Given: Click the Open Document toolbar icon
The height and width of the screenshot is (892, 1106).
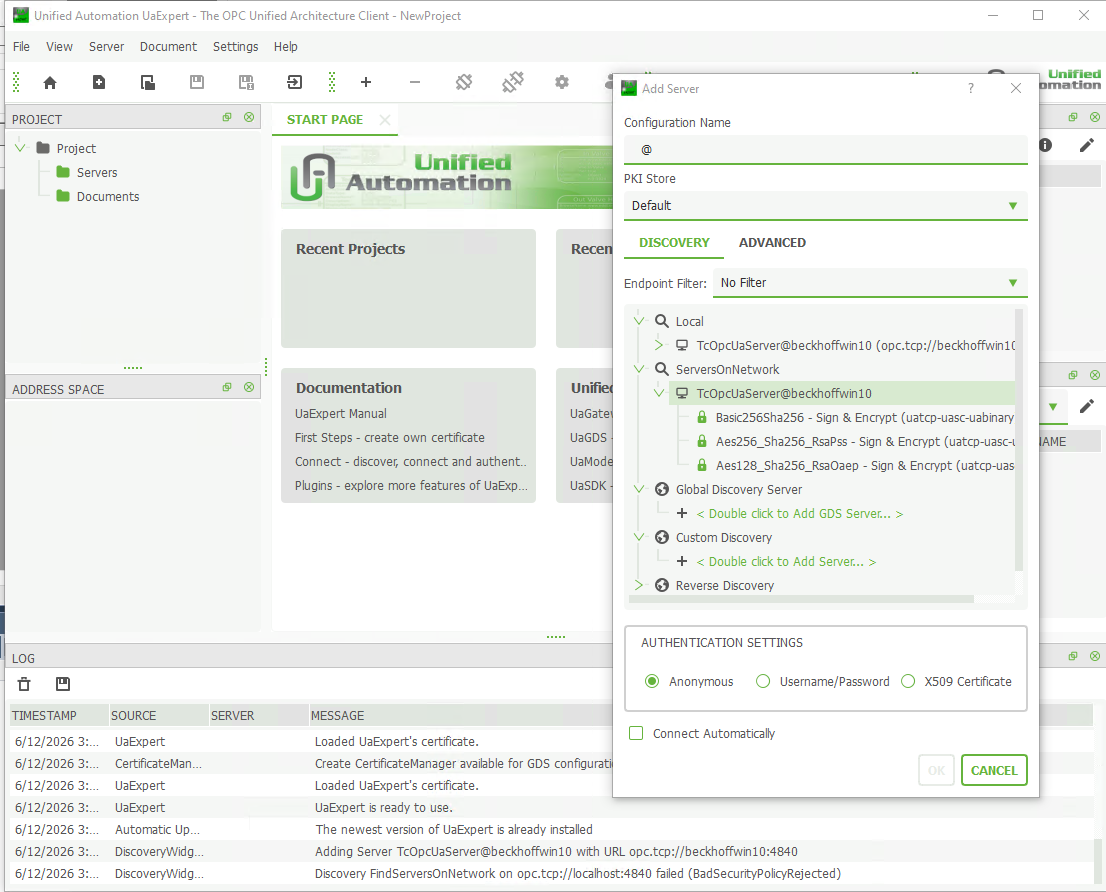Looking at the screenshot, I should 147,83.
